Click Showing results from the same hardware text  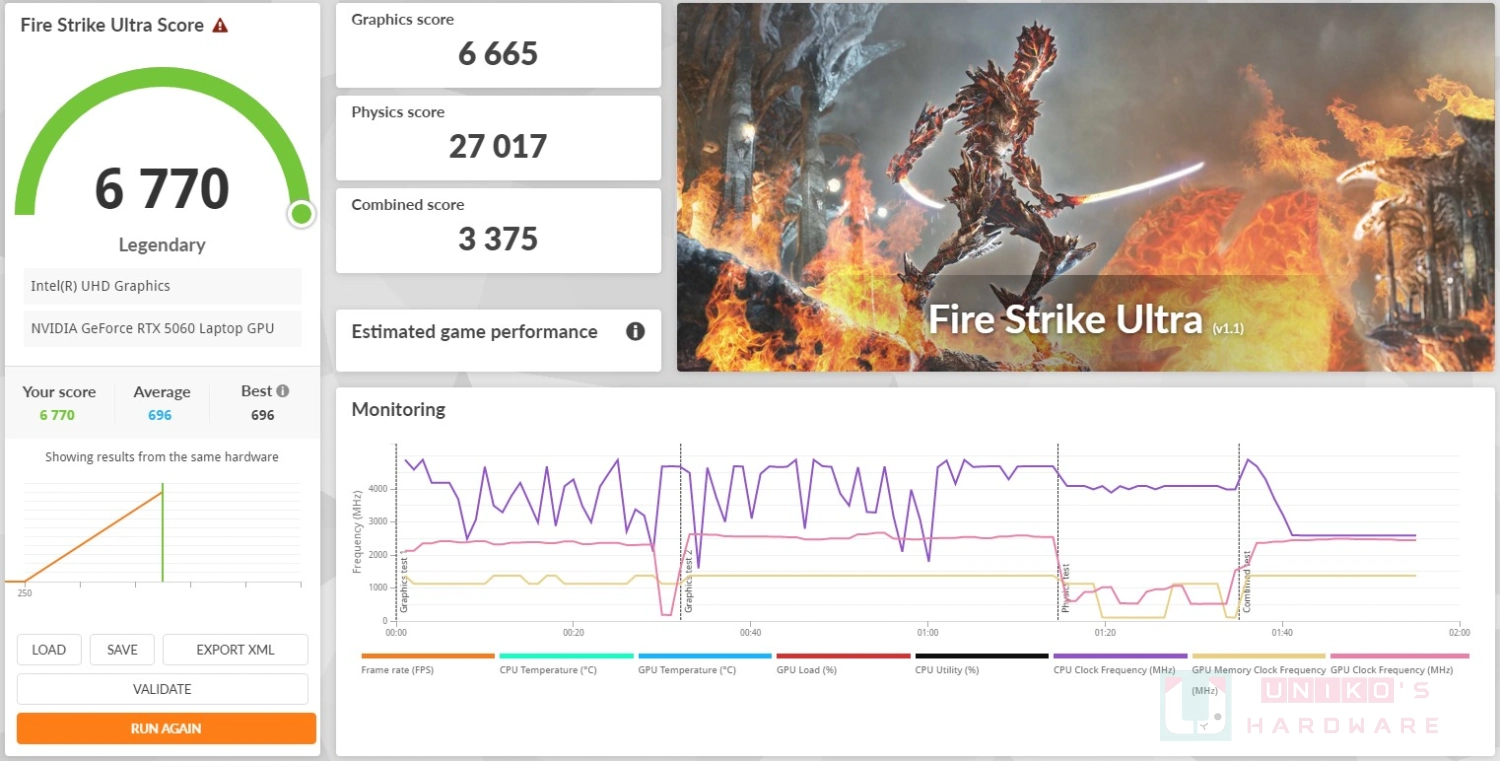tap(162, 457)
